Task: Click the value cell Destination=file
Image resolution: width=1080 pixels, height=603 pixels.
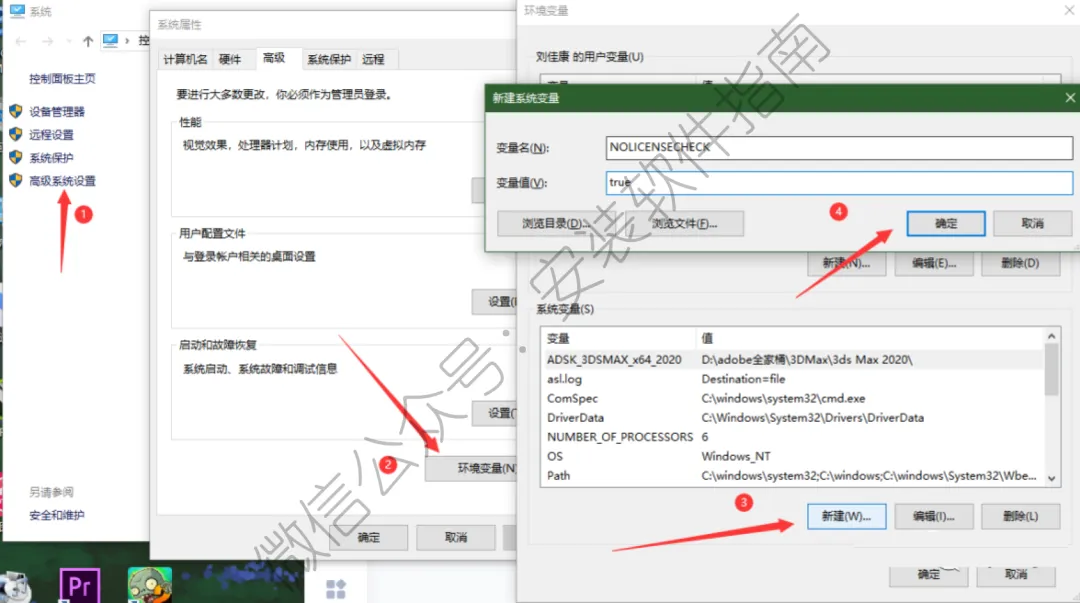Action: pyautogui.click(x=743, y=379)
